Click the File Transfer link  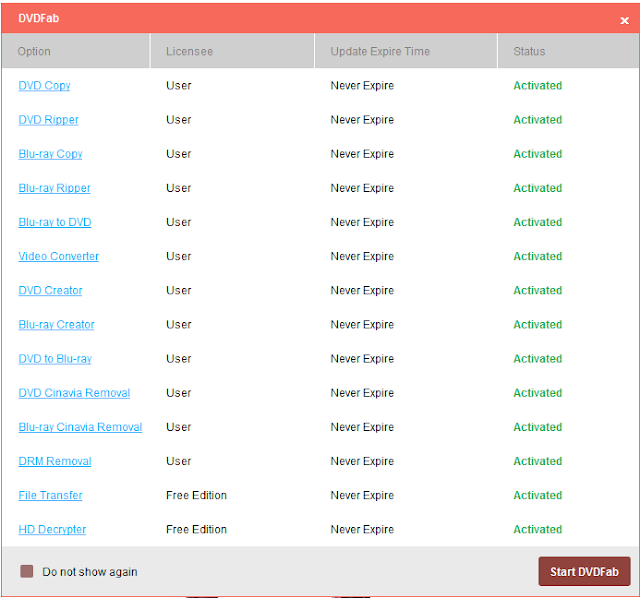51,495
